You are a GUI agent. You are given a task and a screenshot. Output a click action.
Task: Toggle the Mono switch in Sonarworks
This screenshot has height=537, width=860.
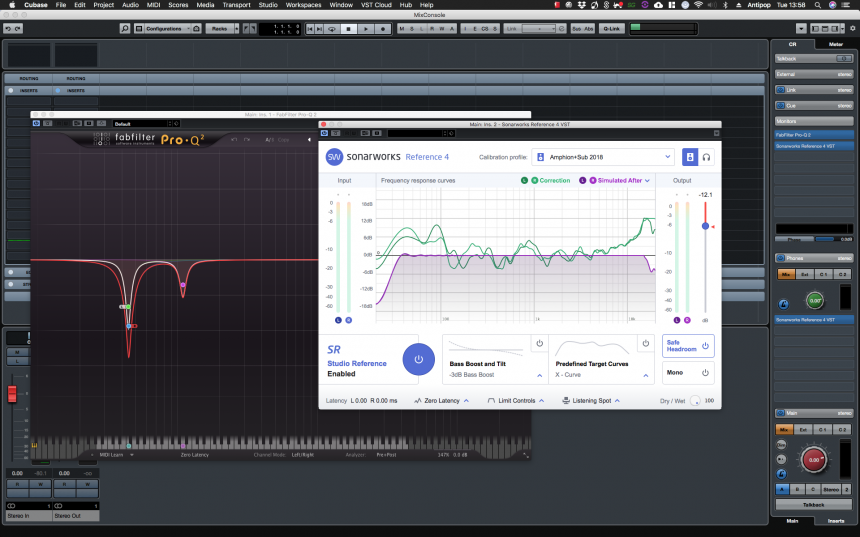click(704, 373)
